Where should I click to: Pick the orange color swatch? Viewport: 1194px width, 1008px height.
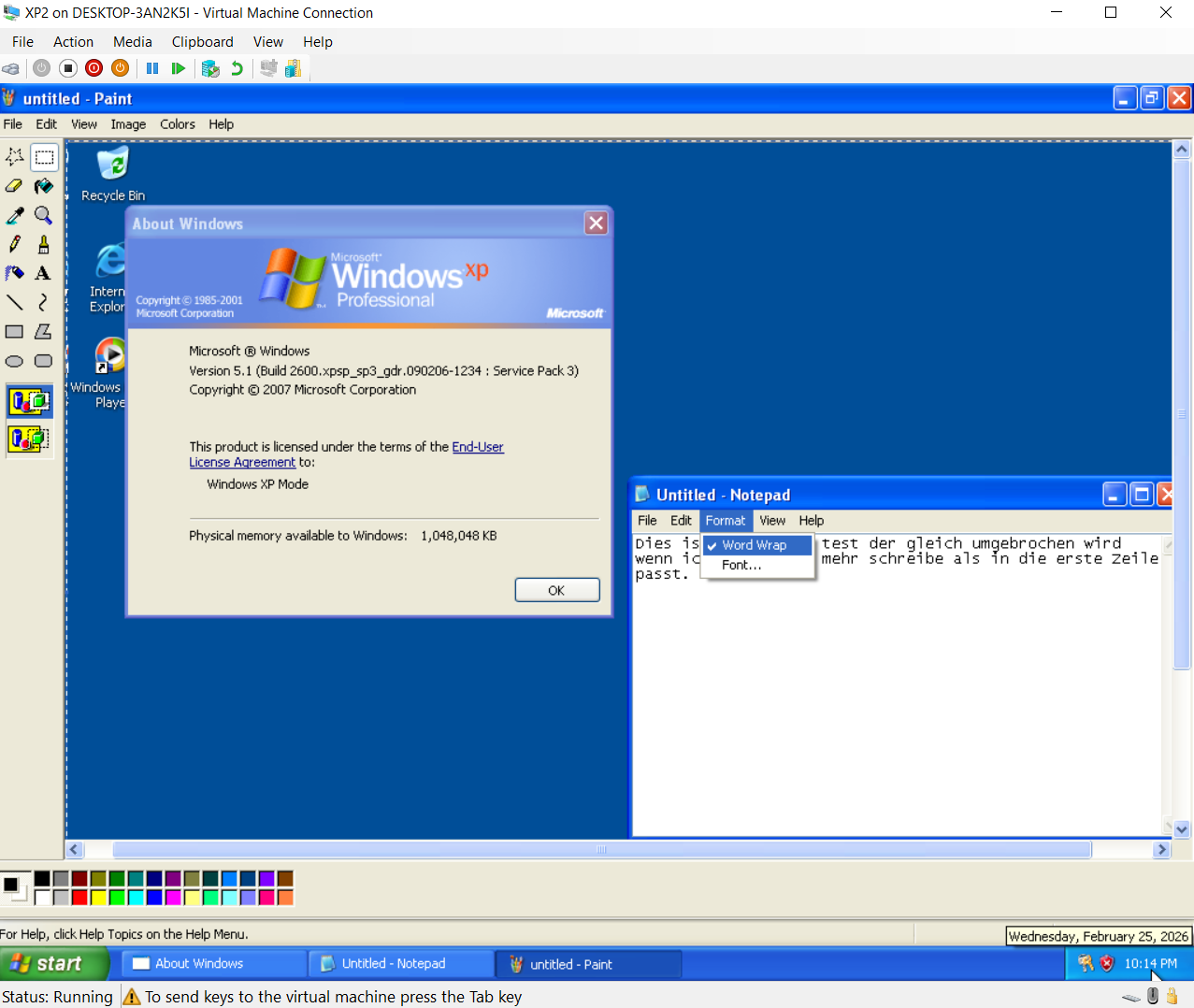[x=285, y=898]
